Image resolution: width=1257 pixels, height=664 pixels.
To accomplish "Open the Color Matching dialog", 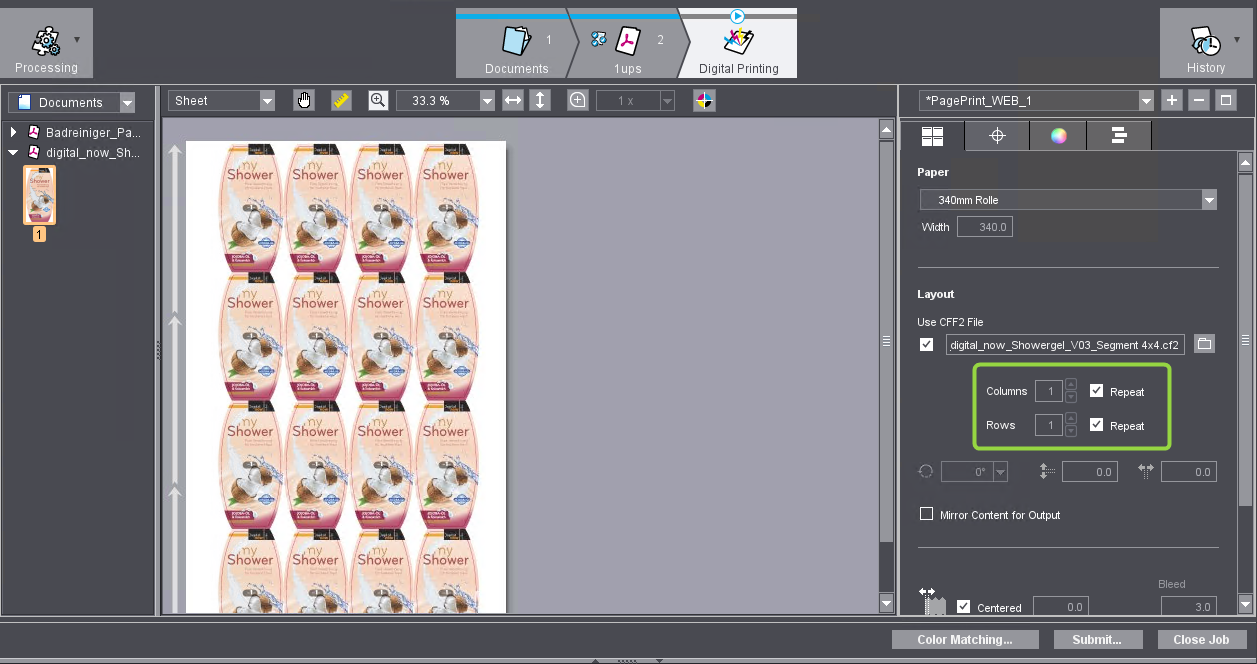I will tap(964, 639).
